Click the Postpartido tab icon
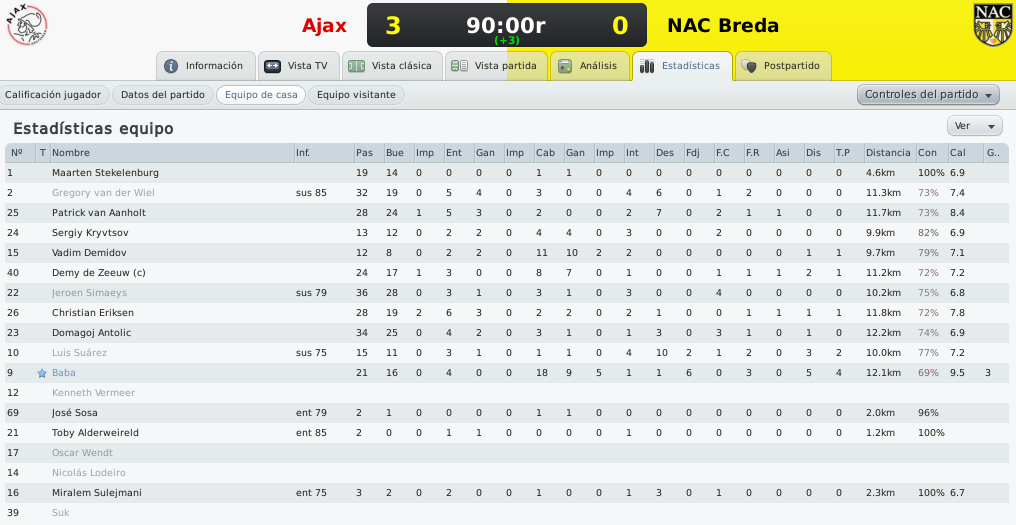 748,66
